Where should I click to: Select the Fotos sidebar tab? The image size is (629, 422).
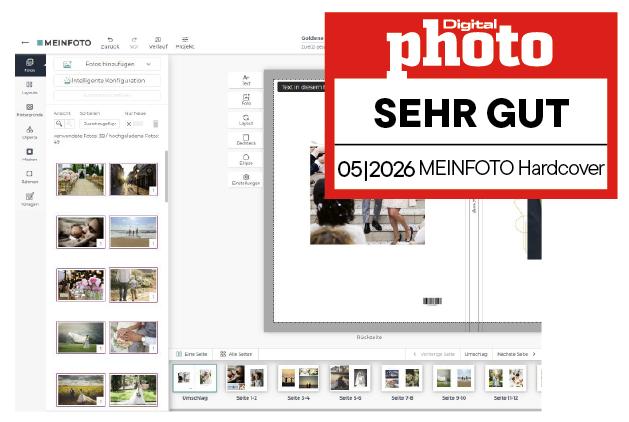click(x=30, y=65)
